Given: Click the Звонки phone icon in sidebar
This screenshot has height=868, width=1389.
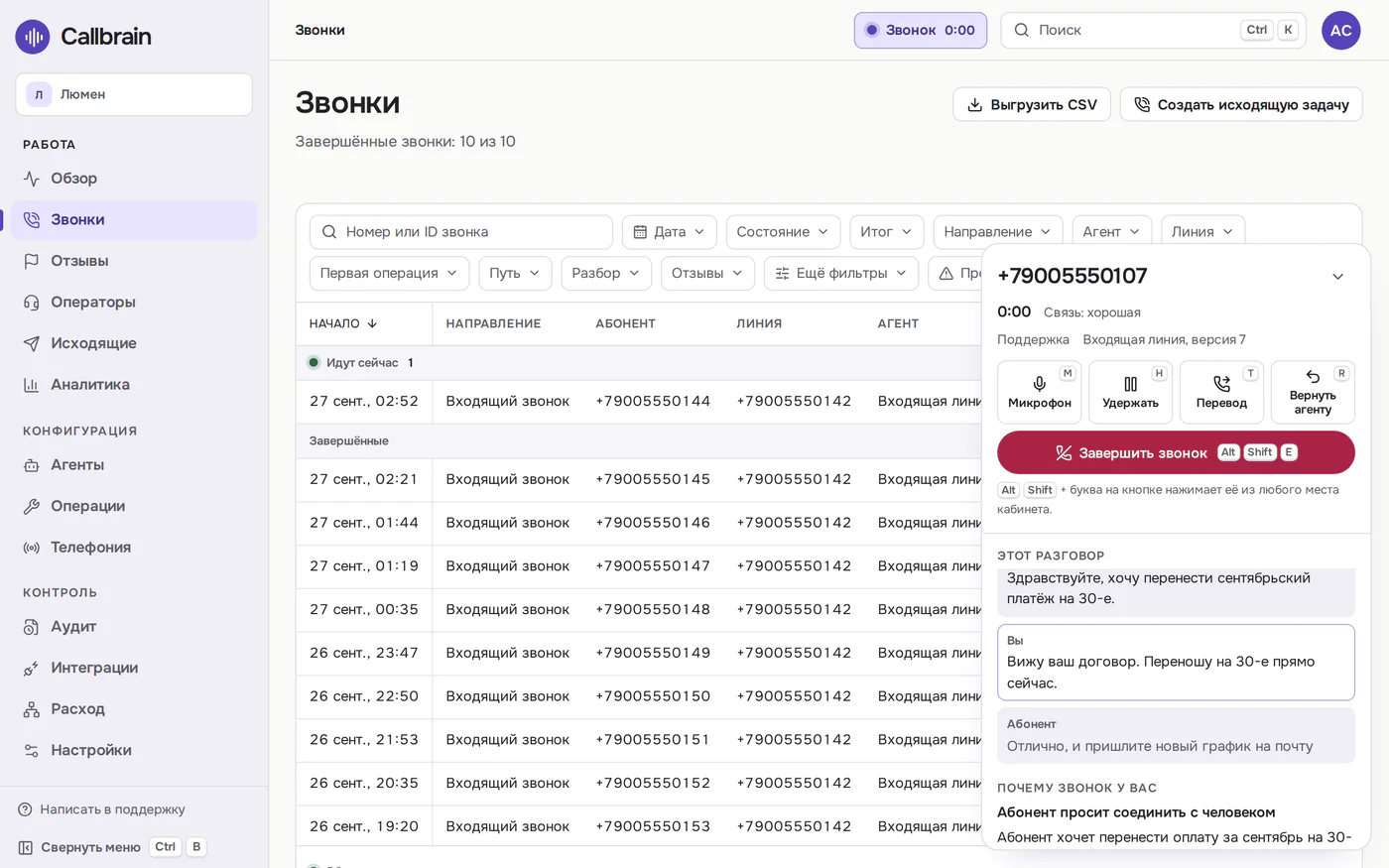Looking at the screenshot, I should (32, 220).
